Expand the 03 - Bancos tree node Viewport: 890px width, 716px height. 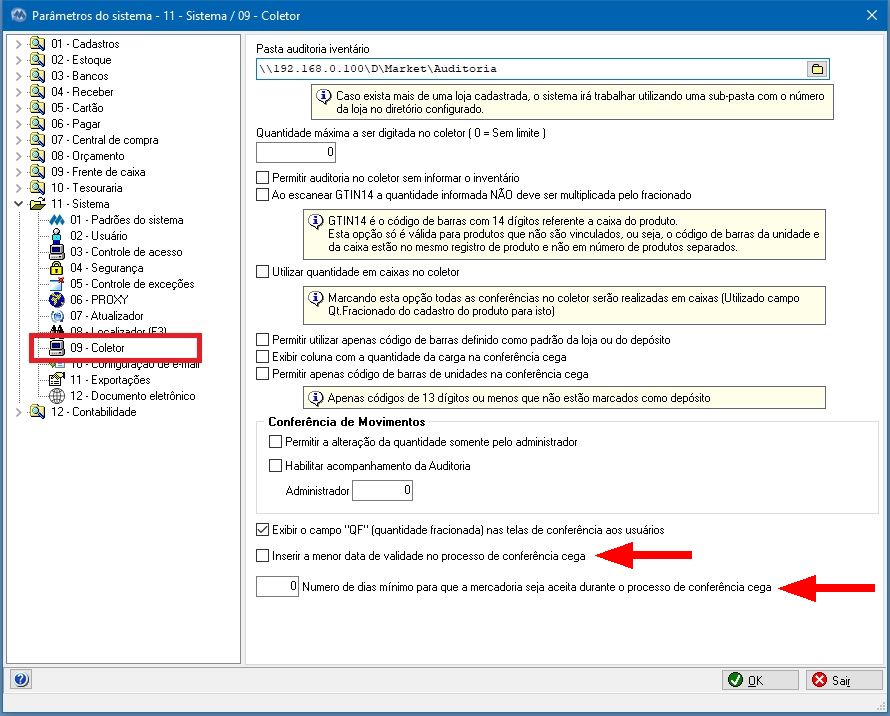click(x=18, y=76)
